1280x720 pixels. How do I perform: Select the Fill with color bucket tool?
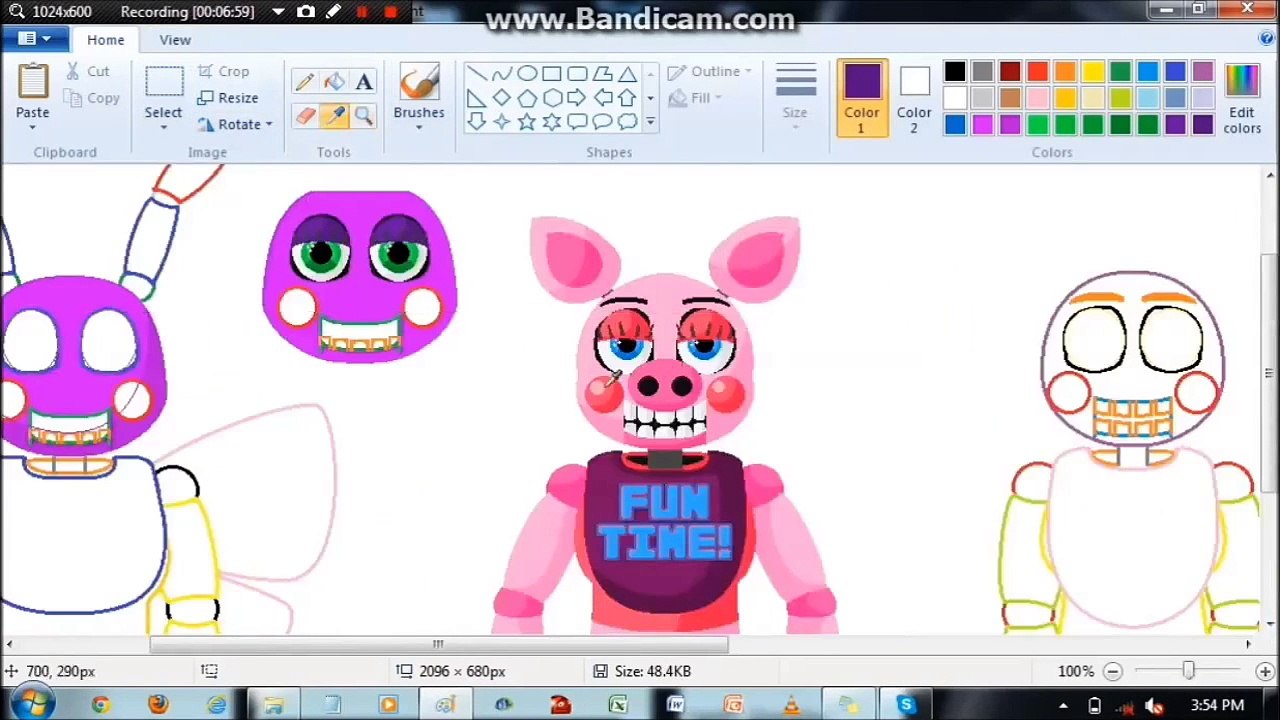334,82
